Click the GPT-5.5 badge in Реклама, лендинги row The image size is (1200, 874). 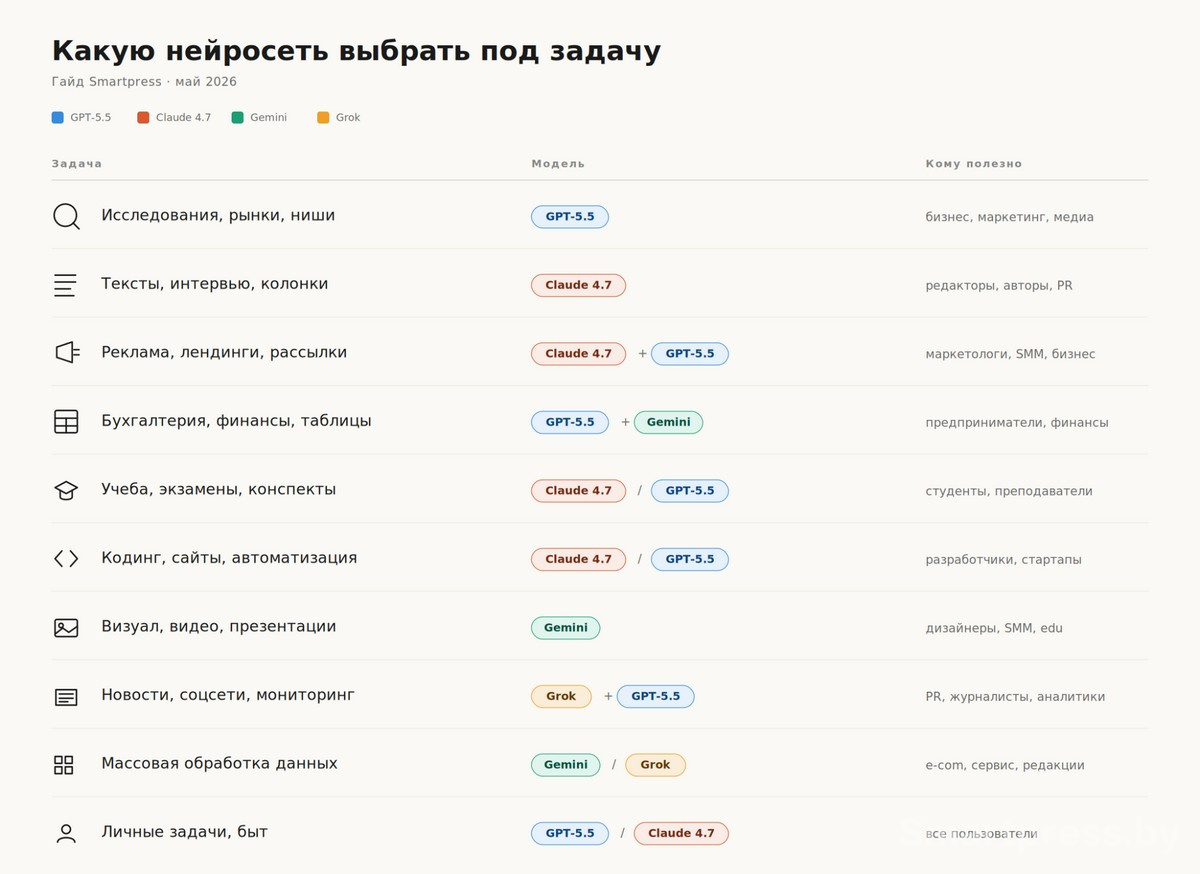[x=690, y=354]
